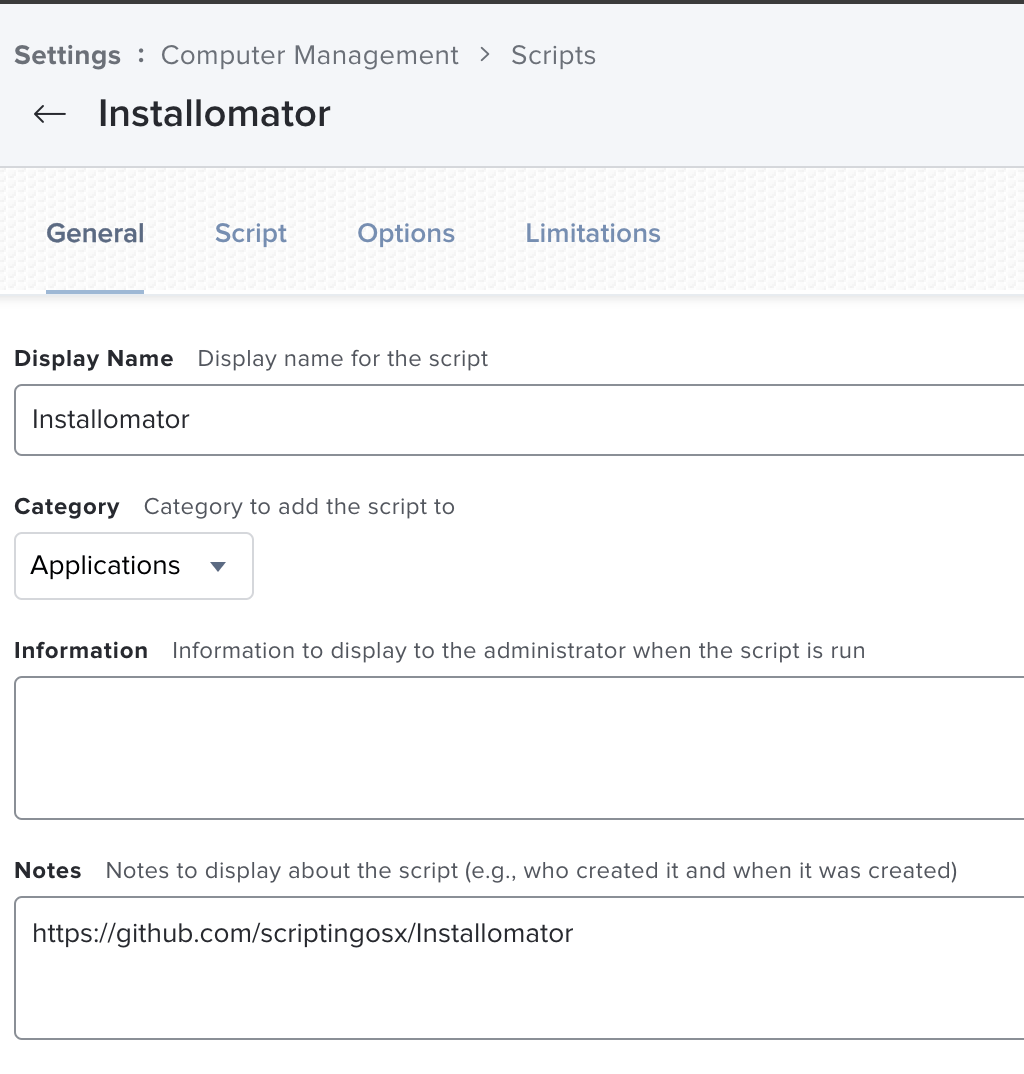Open the Applications category dropdown

click(x=133, y=566)
